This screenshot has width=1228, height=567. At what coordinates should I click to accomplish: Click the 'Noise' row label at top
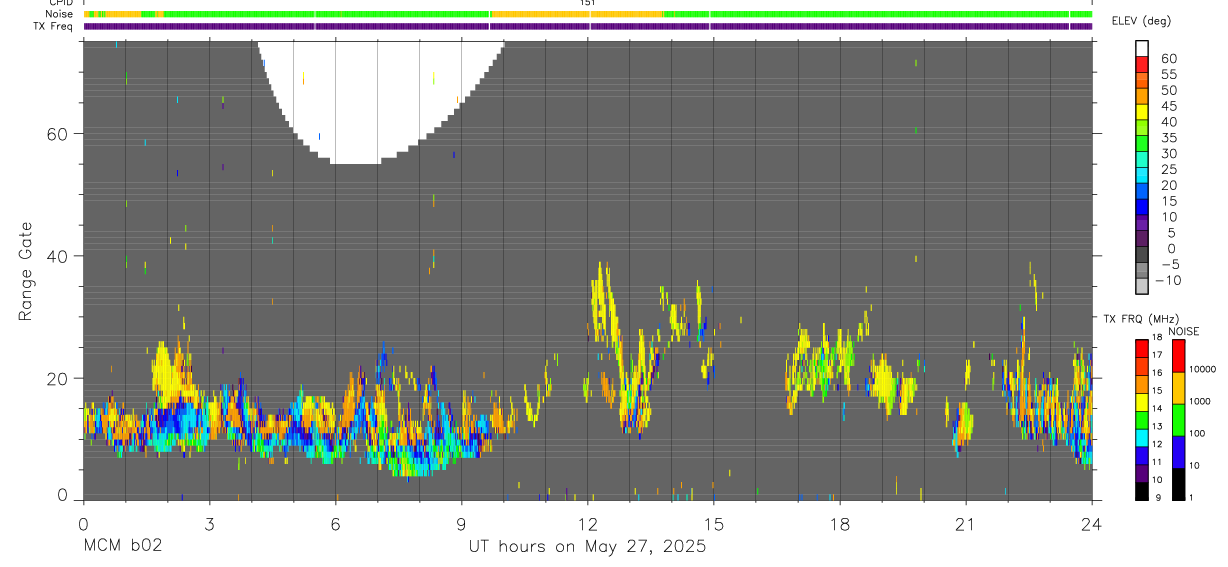coord(61,14)
